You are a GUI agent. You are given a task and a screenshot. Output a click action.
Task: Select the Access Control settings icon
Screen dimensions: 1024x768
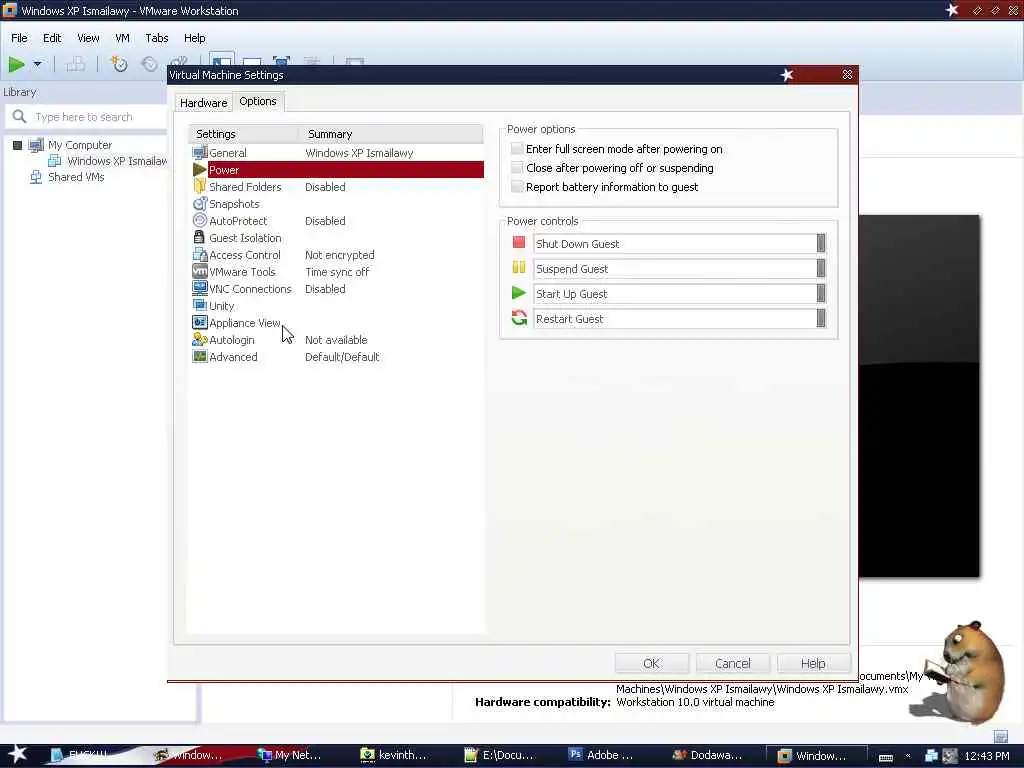click(200, 255)
